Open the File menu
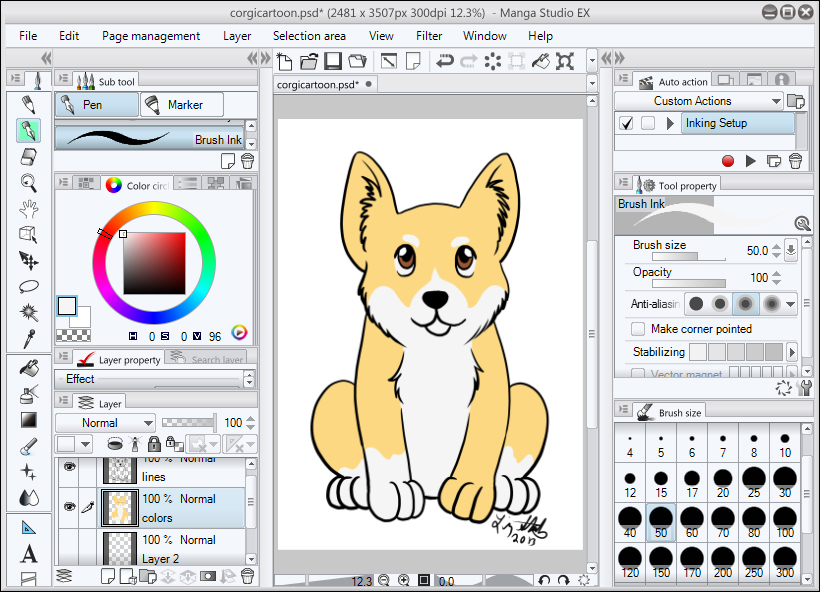 28,36
